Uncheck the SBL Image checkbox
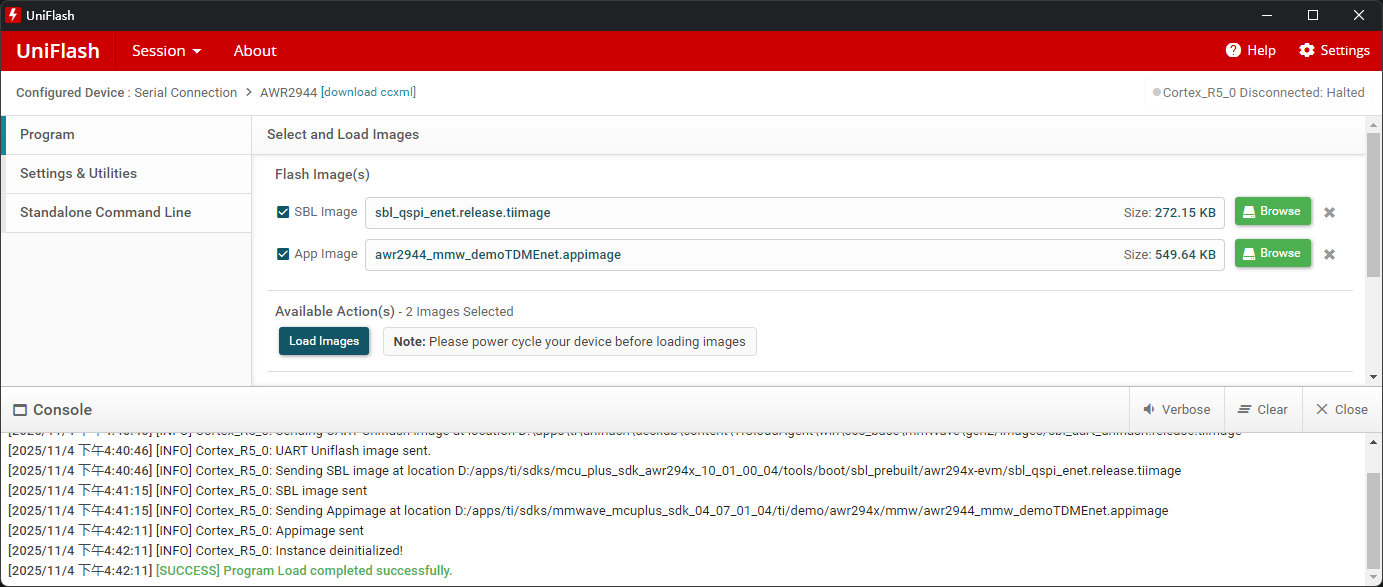Image resolution: width=1383 pixels, height=587 pixels. [283, 212]
